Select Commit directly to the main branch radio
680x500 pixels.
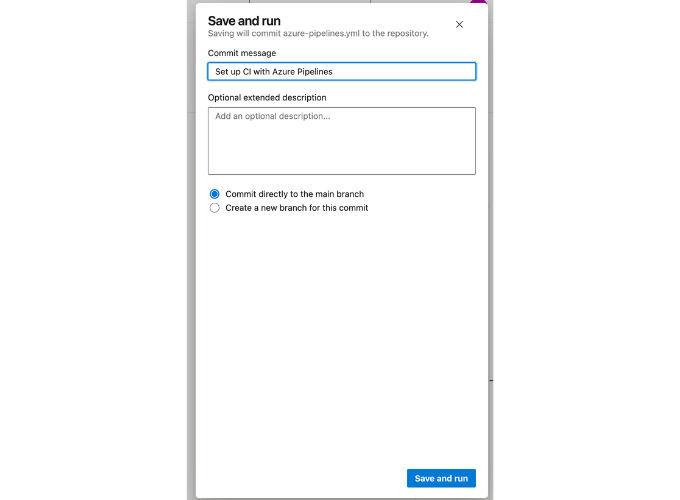pyautogui.click(x=214, y=194)
